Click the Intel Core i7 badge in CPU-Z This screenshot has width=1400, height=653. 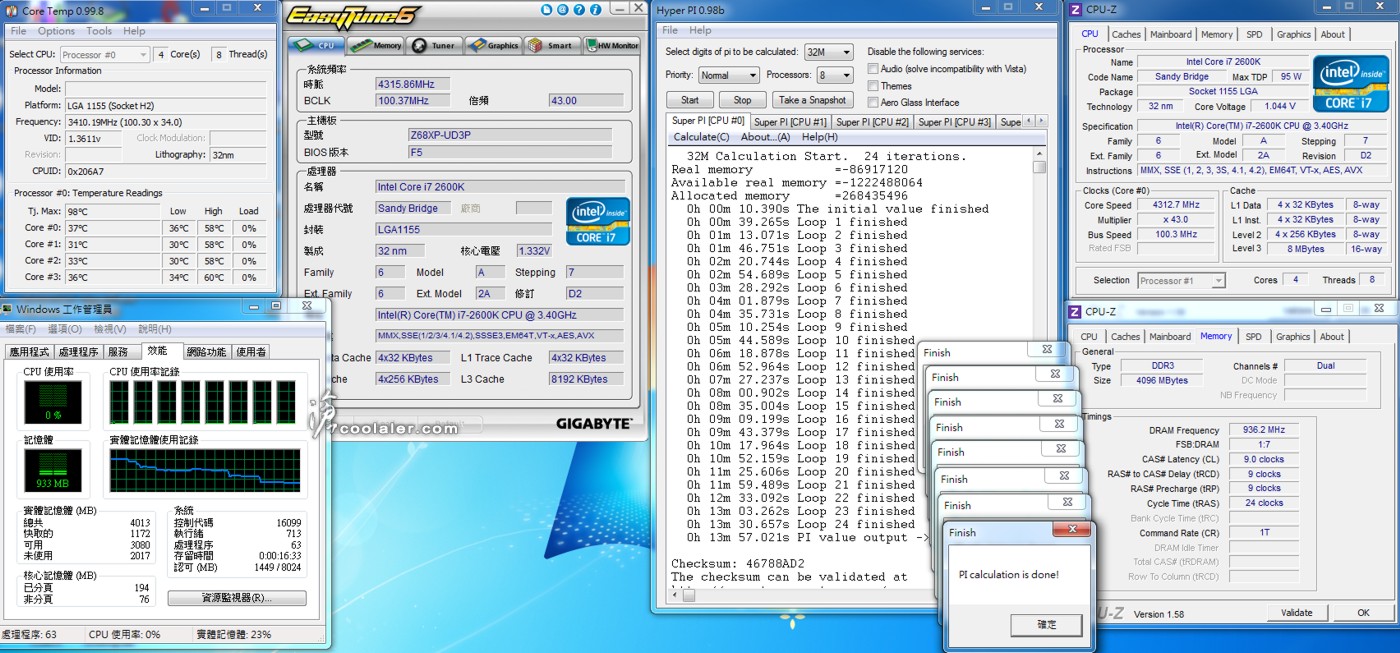tap(1349, 83)
